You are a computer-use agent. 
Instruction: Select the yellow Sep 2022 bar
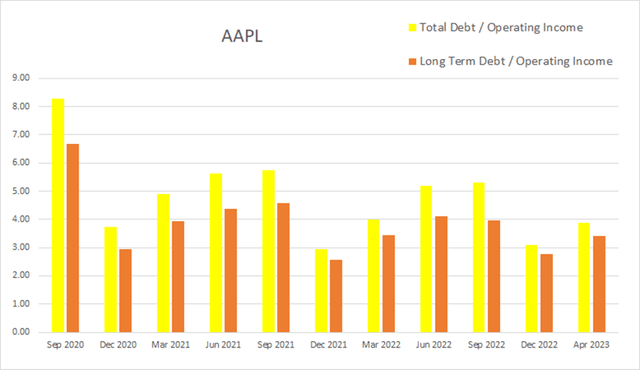click(x=479, y=257)
